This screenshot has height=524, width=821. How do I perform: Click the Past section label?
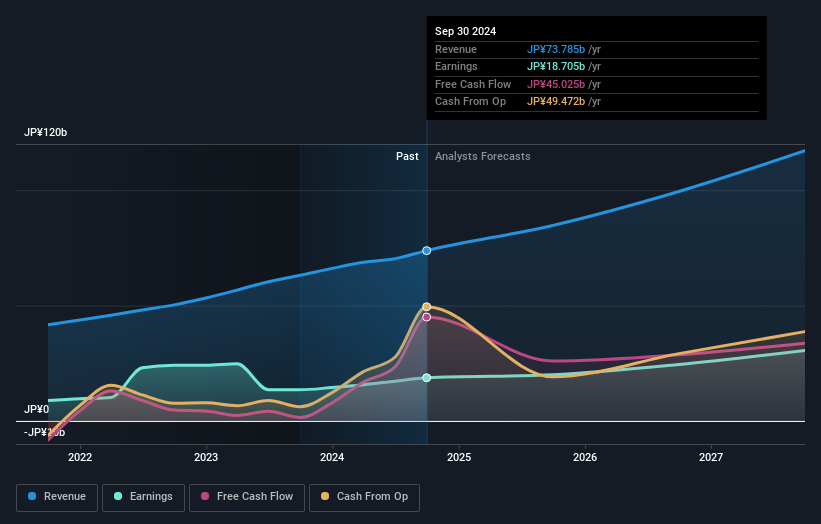[x=407, y=156]
